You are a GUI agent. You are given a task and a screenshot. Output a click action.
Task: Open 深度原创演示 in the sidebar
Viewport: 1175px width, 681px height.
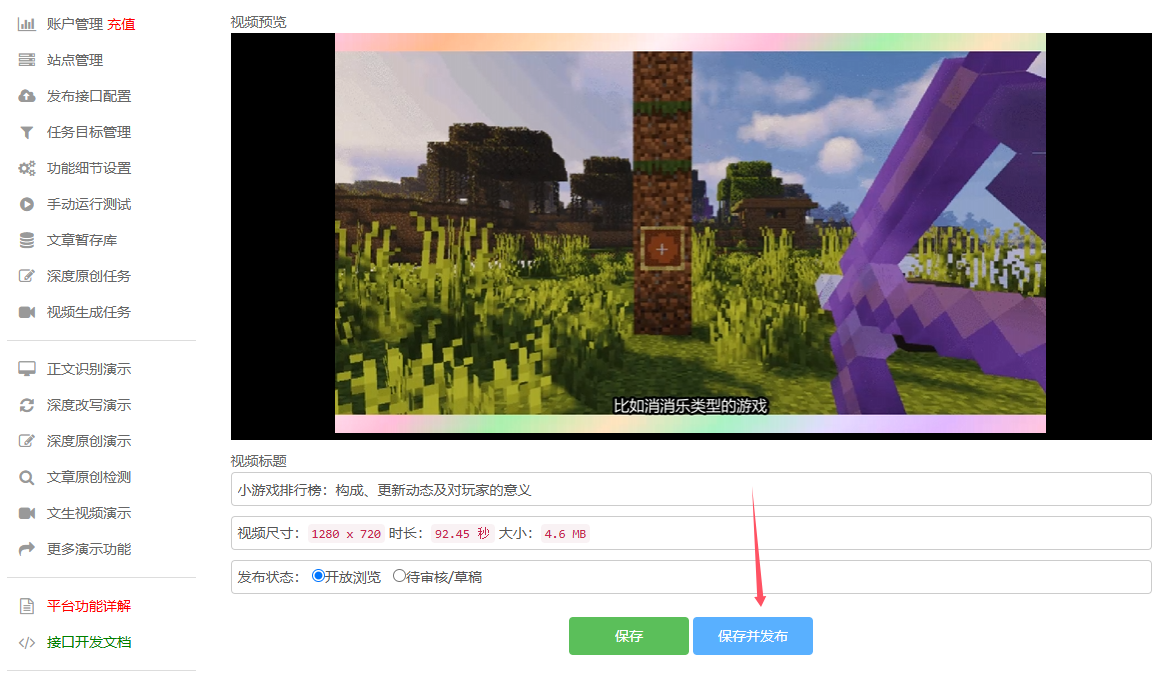pos(89,441)
